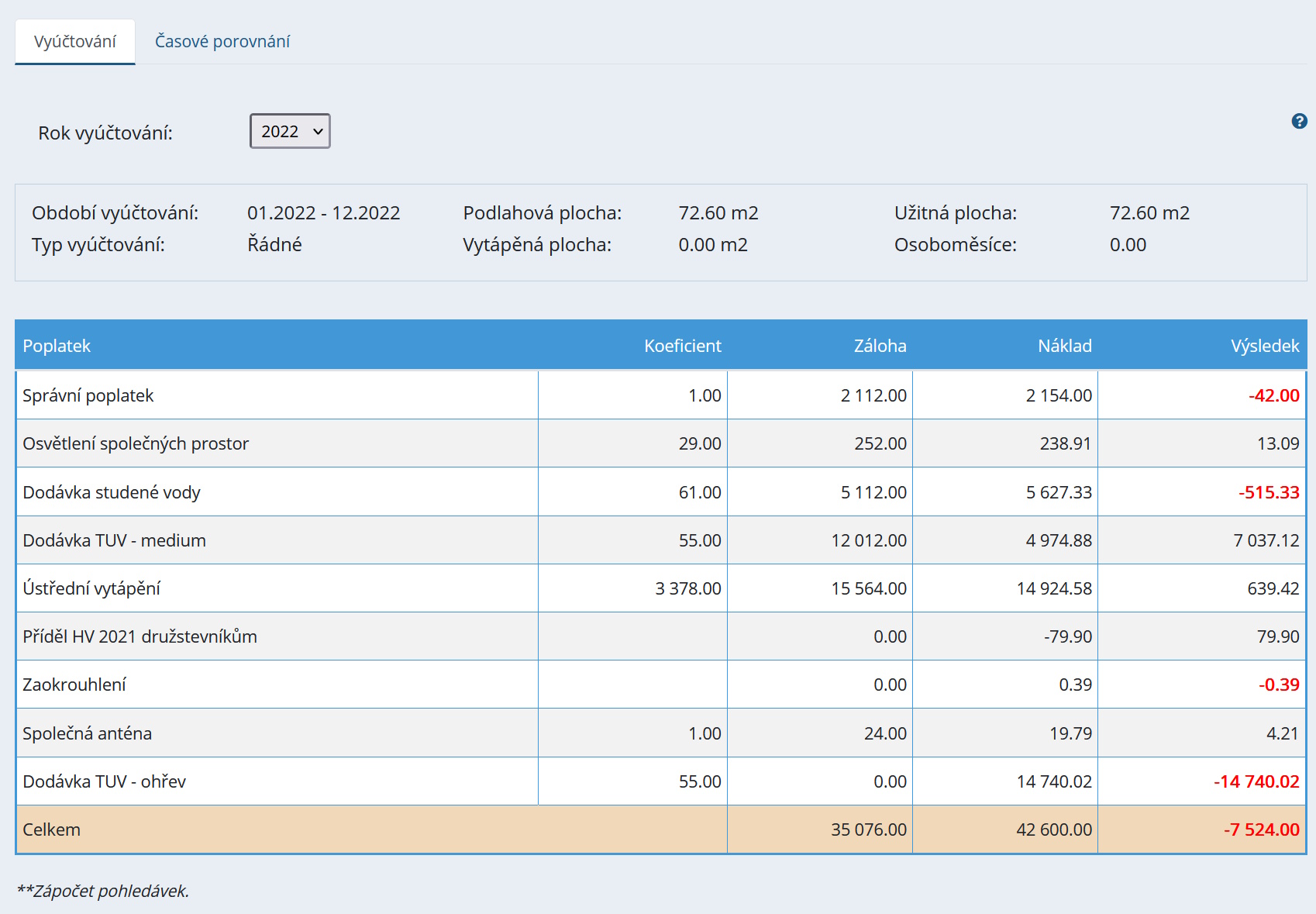This screenshot has width=1316, height=914.
Task: Click the Záloha column header
Action: (880, 346)
